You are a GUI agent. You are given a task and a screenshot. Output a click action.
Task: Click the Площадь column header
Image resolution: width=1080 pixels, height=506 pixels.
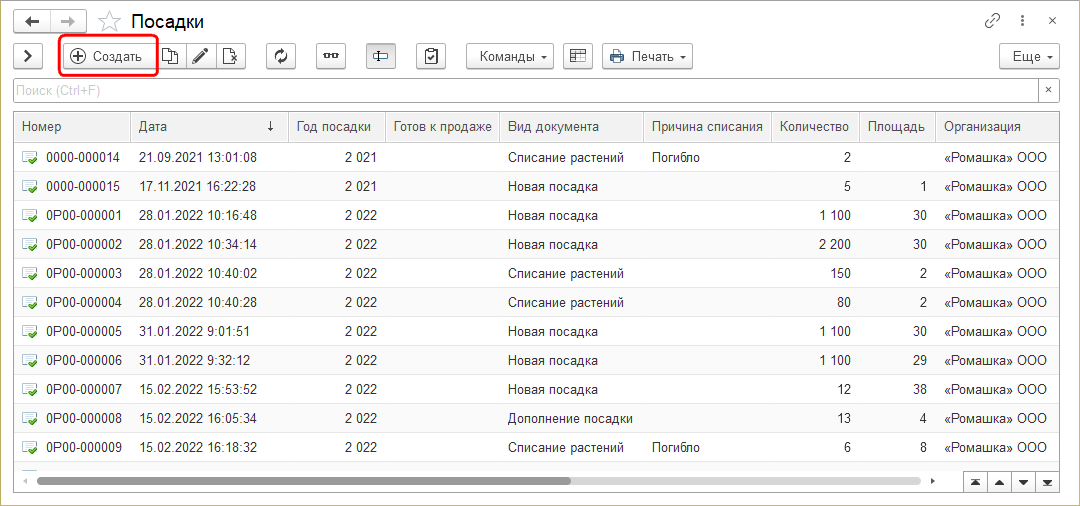tap(897, 127)
